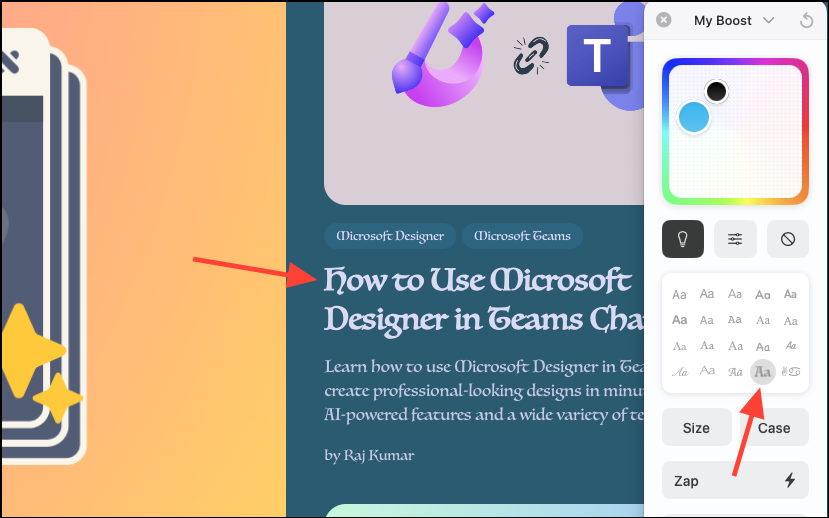Open the Size option
The height and width of the screenshot is (518, 829).
(696, 427)
